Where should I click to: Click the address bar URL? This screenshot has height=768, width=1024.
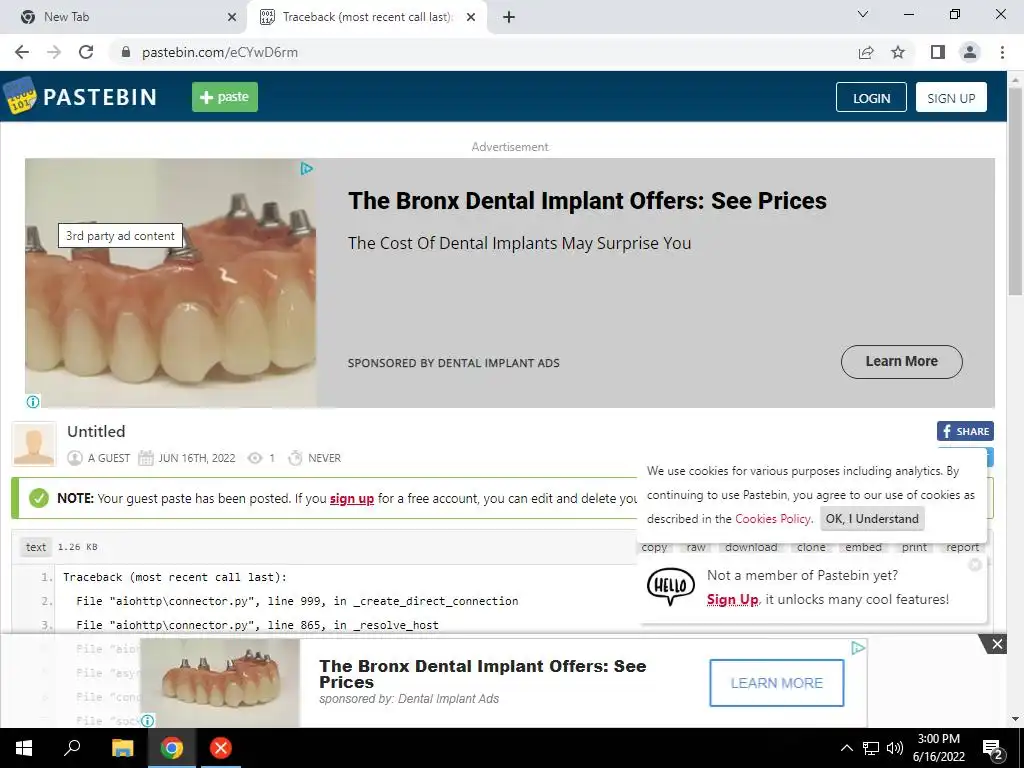pyautogui.click(x=219, y=52)
